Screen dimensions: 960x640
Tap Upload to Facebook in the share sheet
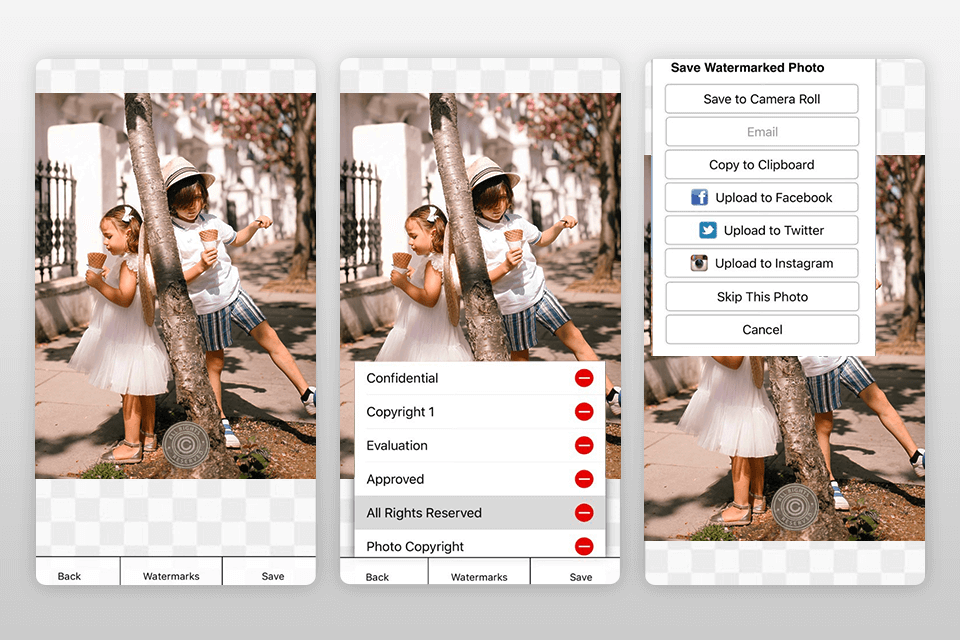(761, 197)
